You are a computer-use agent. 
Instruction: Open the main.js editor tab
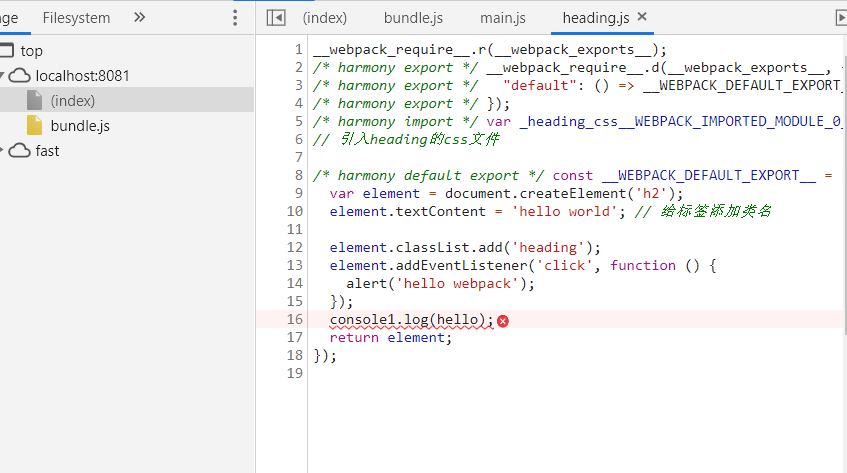503,18
